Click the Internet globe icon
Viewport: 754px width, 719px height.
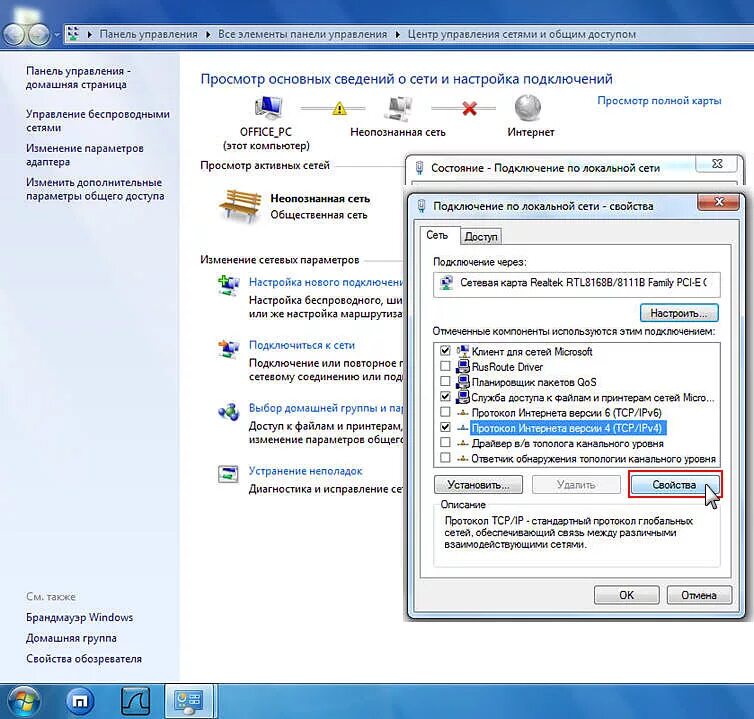528,107
